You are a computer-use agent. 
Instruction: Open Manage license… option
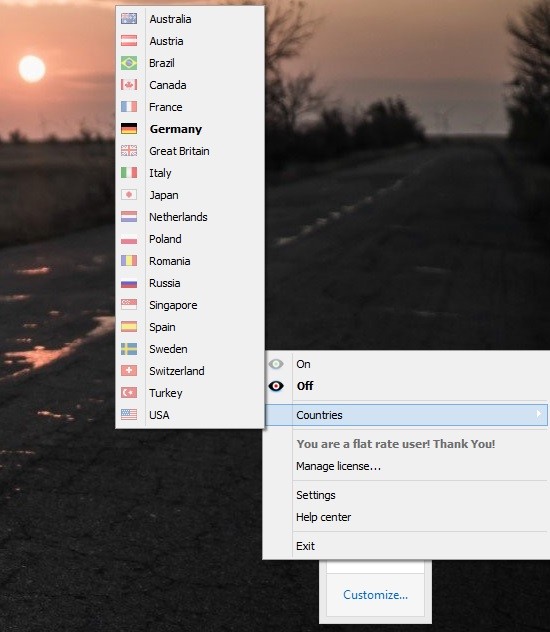(x=338, y=466)
